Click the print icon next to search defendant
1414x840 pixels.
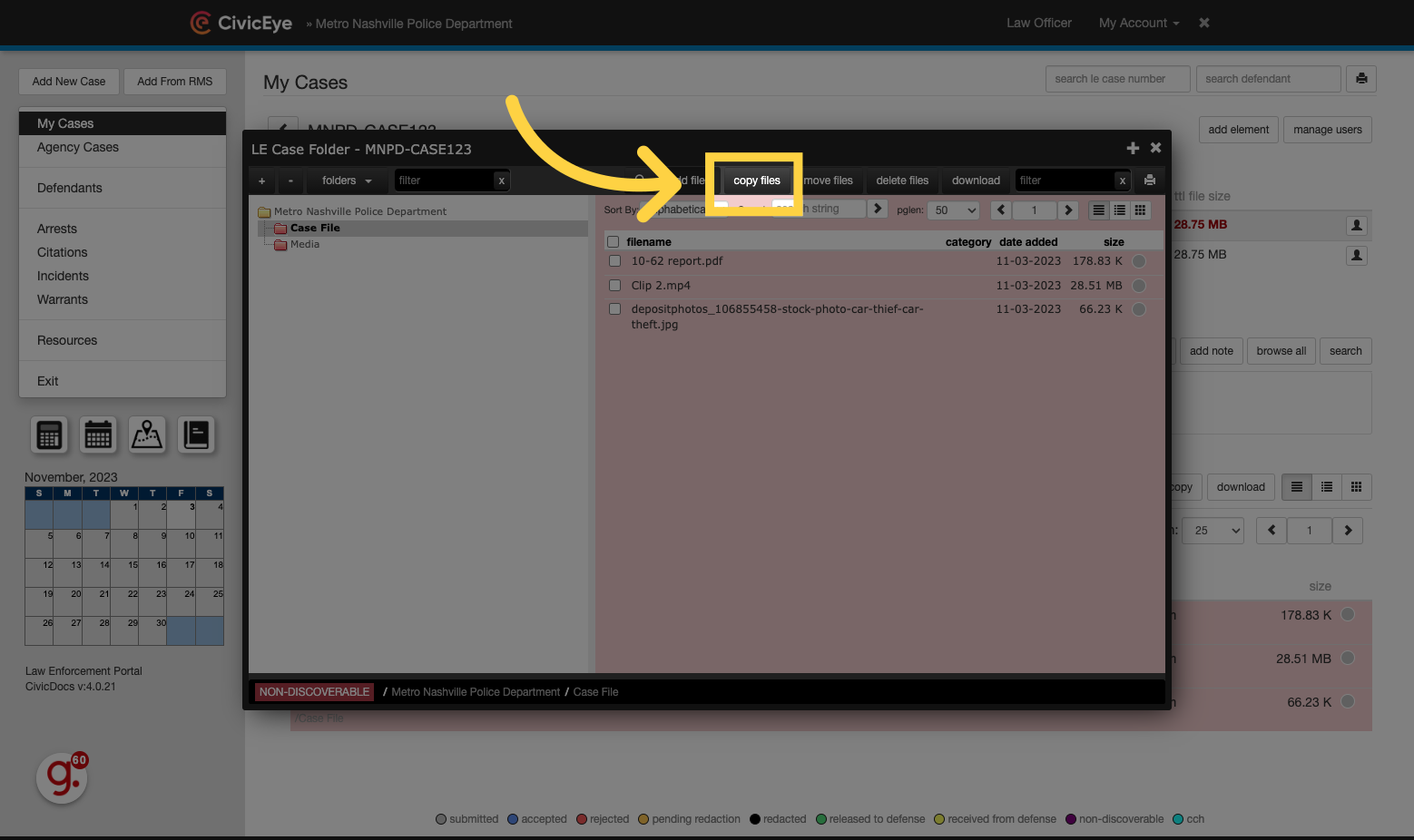click(1361, 79)
